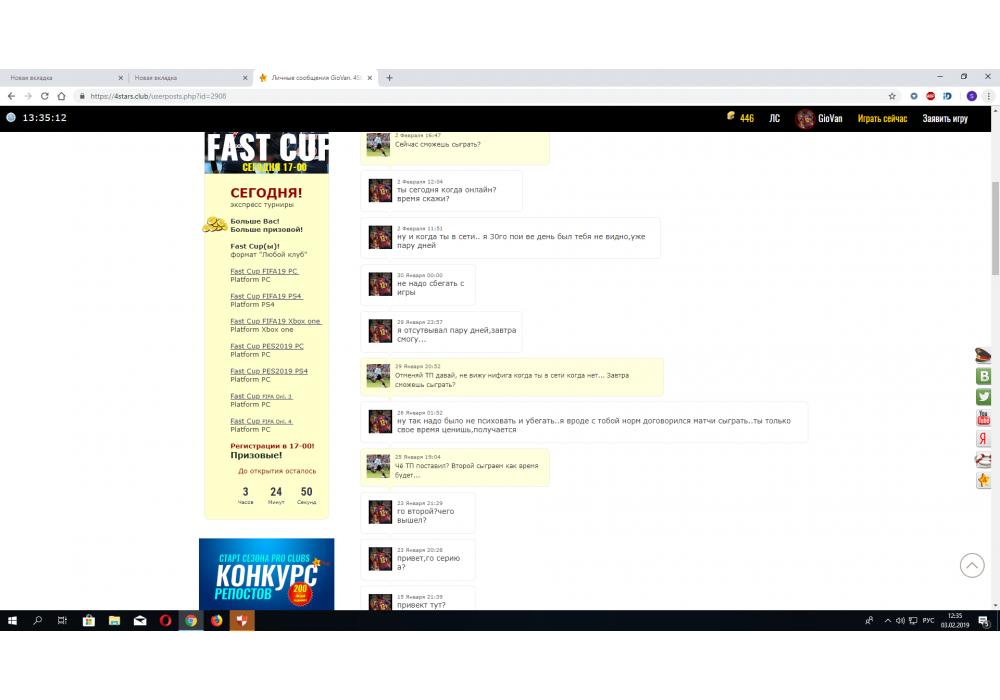Click the GioVan profile avatar

[x=804, y=119]
